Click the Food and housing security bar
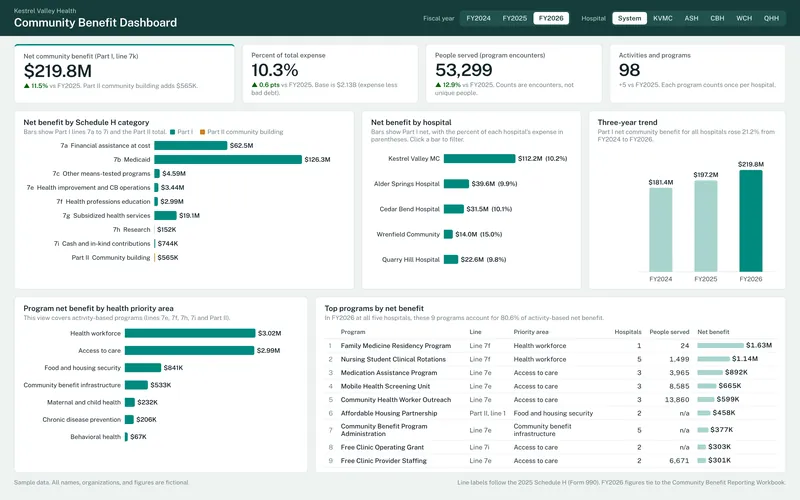The width and height of the screenshot is (800, 500). 143,368
